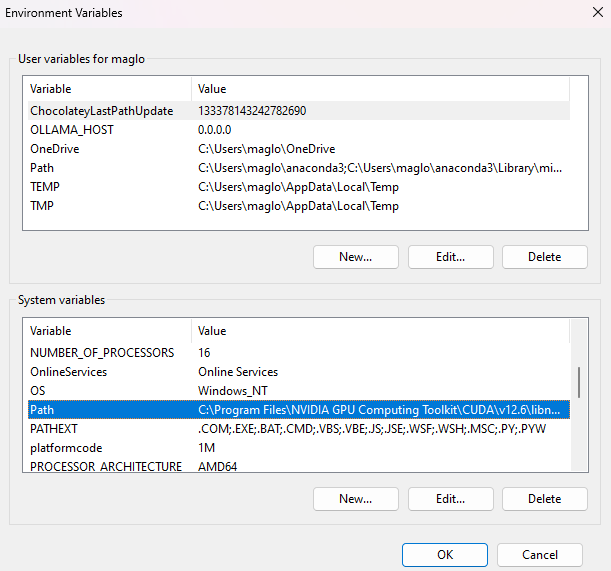The image size is (611, 571).
Task: Select the user Path variable with anaconda3
Action: coord(299,168)
